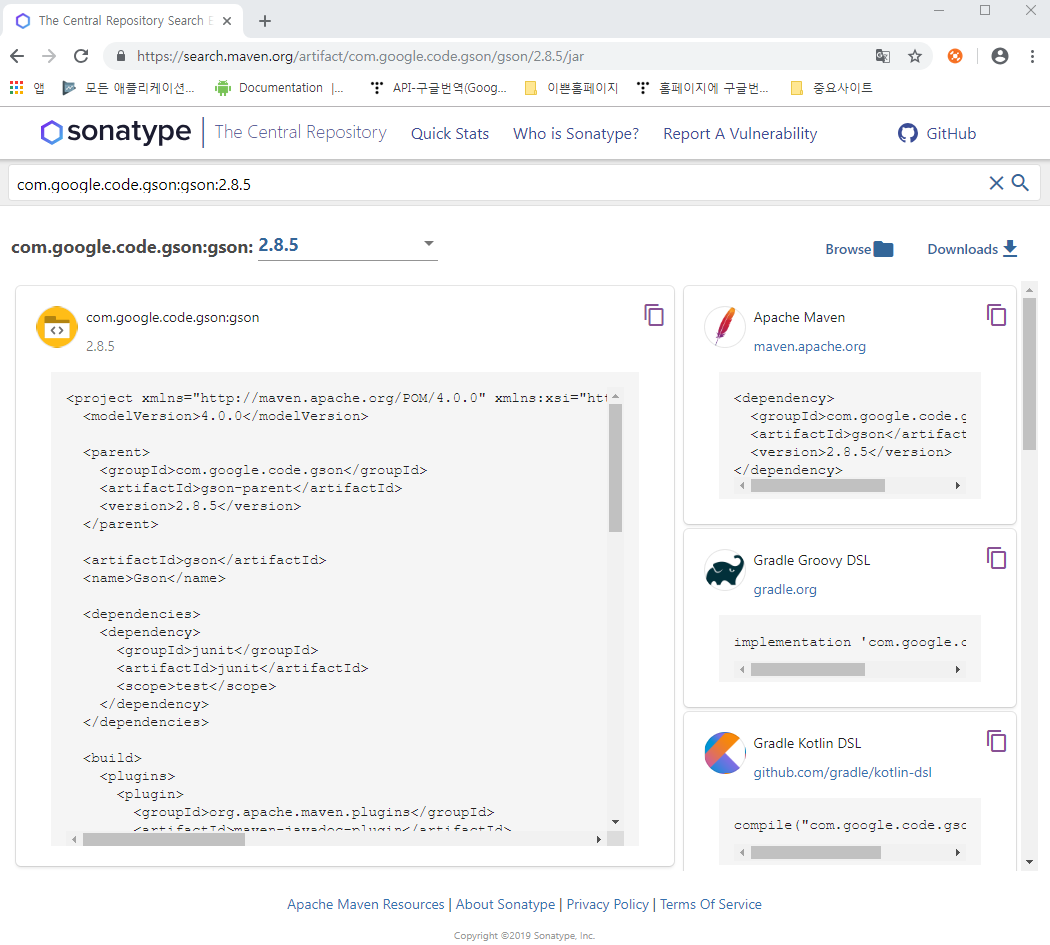Click the orange extension icon

[955, 56]
